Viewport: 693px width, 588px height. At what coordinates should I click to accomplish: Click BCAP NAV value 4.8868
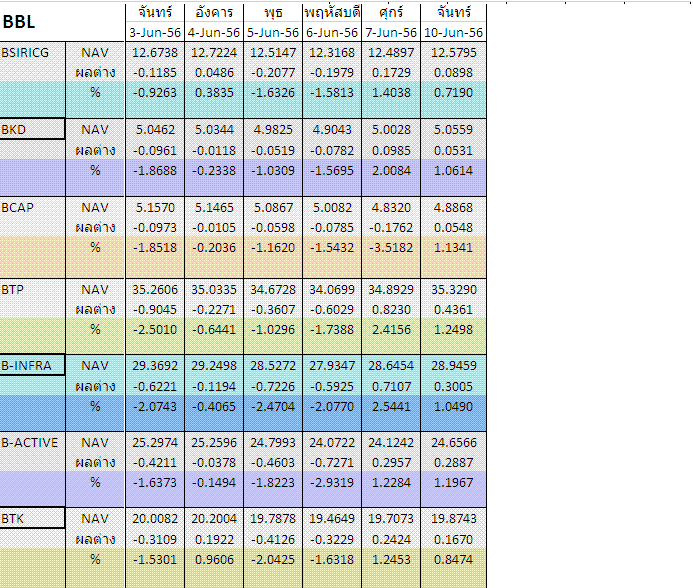pos(453,207)
